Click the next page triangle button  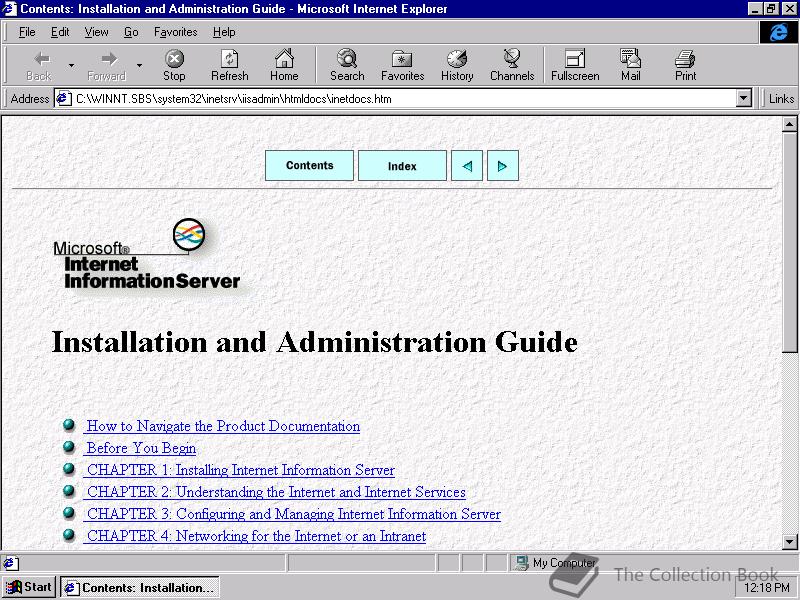[x=503, y=166]
